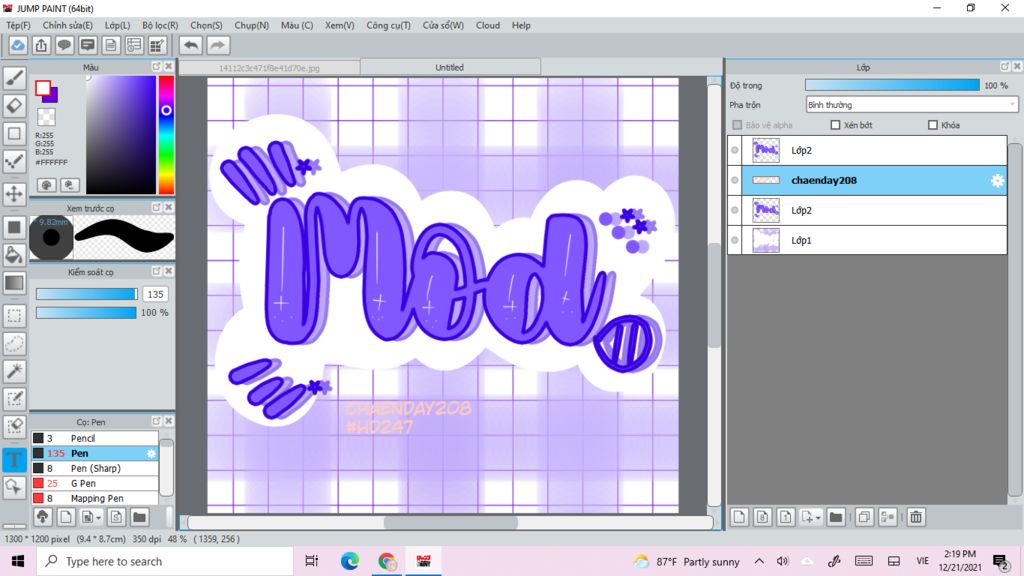The image size is (1024, 576).
Task: Toggle visibility of Lớp2 below chaenday208
Action: pyautogui.click(x=735, y=210)
